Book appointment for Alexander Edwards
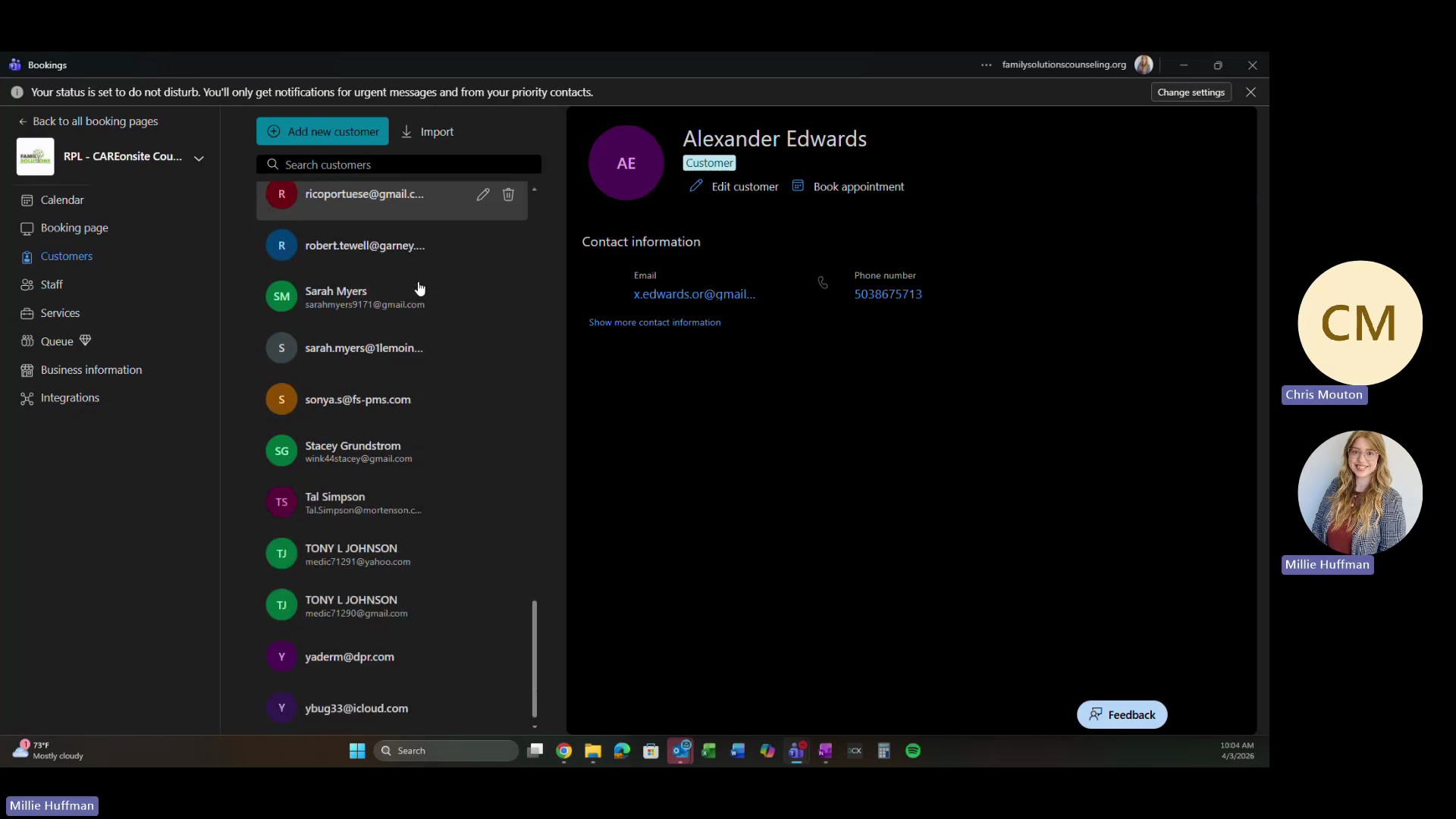The width and height of the screenshot is (1456, 819). 848,187
